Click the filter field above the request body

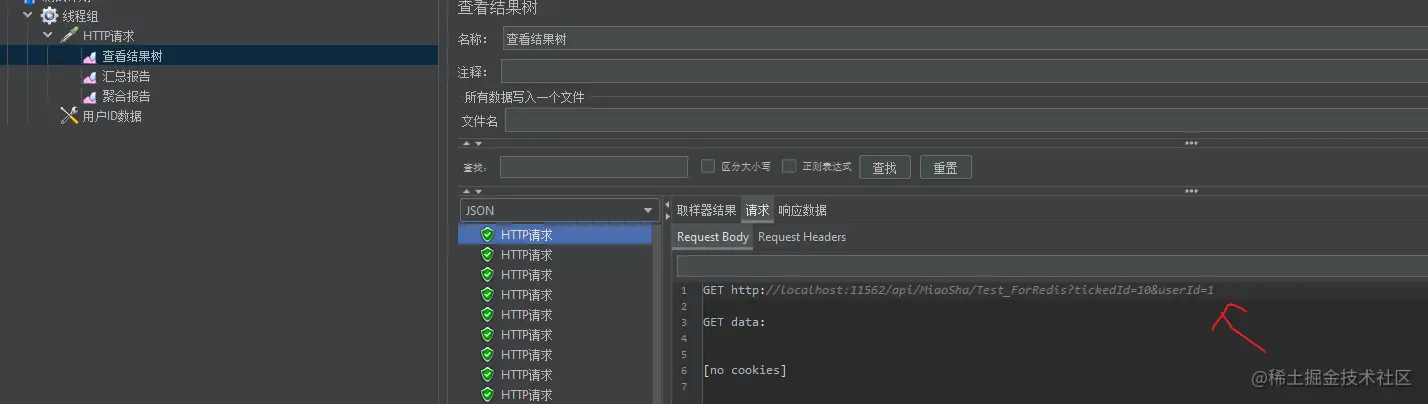(1052, 266)
